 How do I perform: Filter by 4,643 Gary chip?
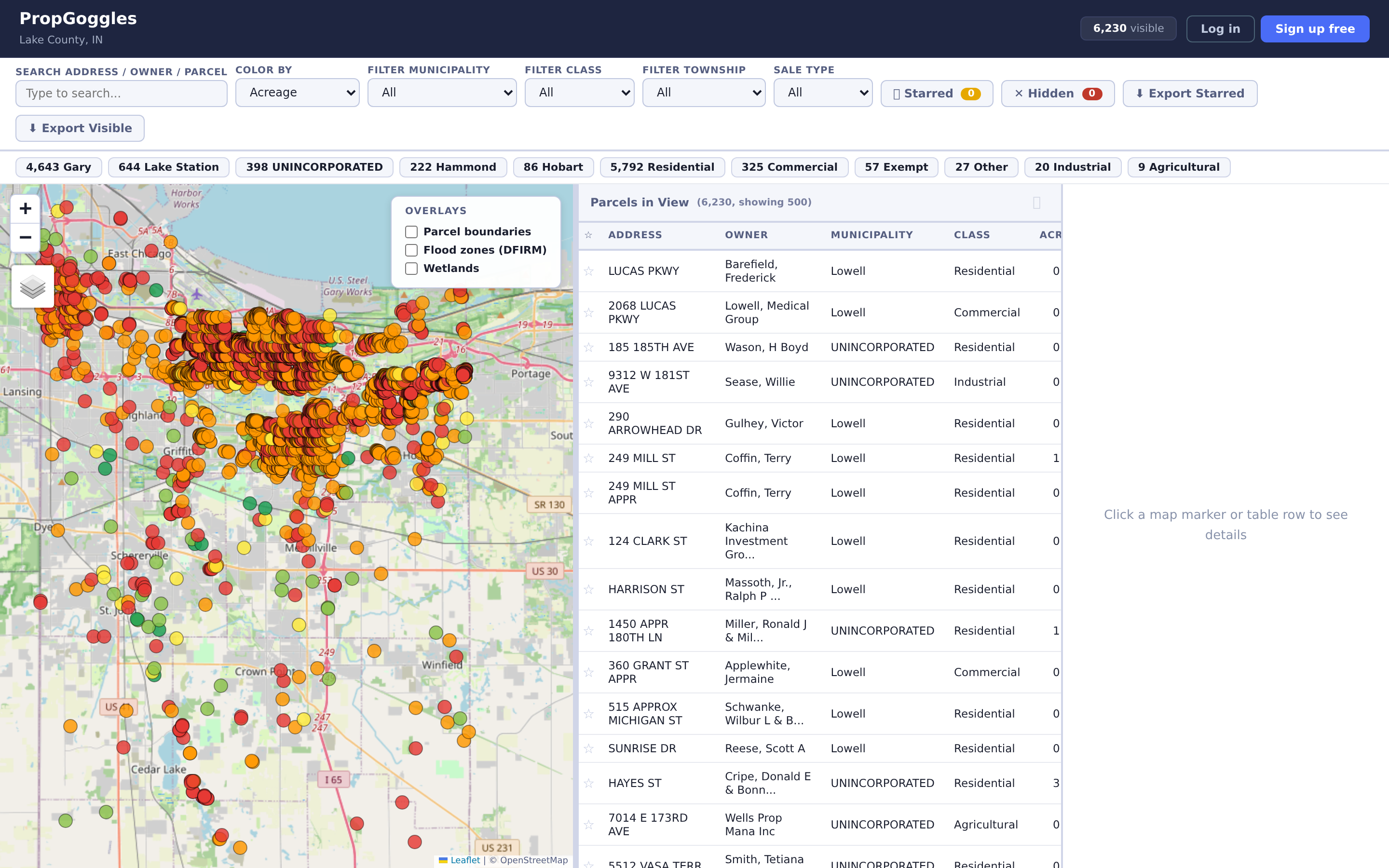[58, 167]
